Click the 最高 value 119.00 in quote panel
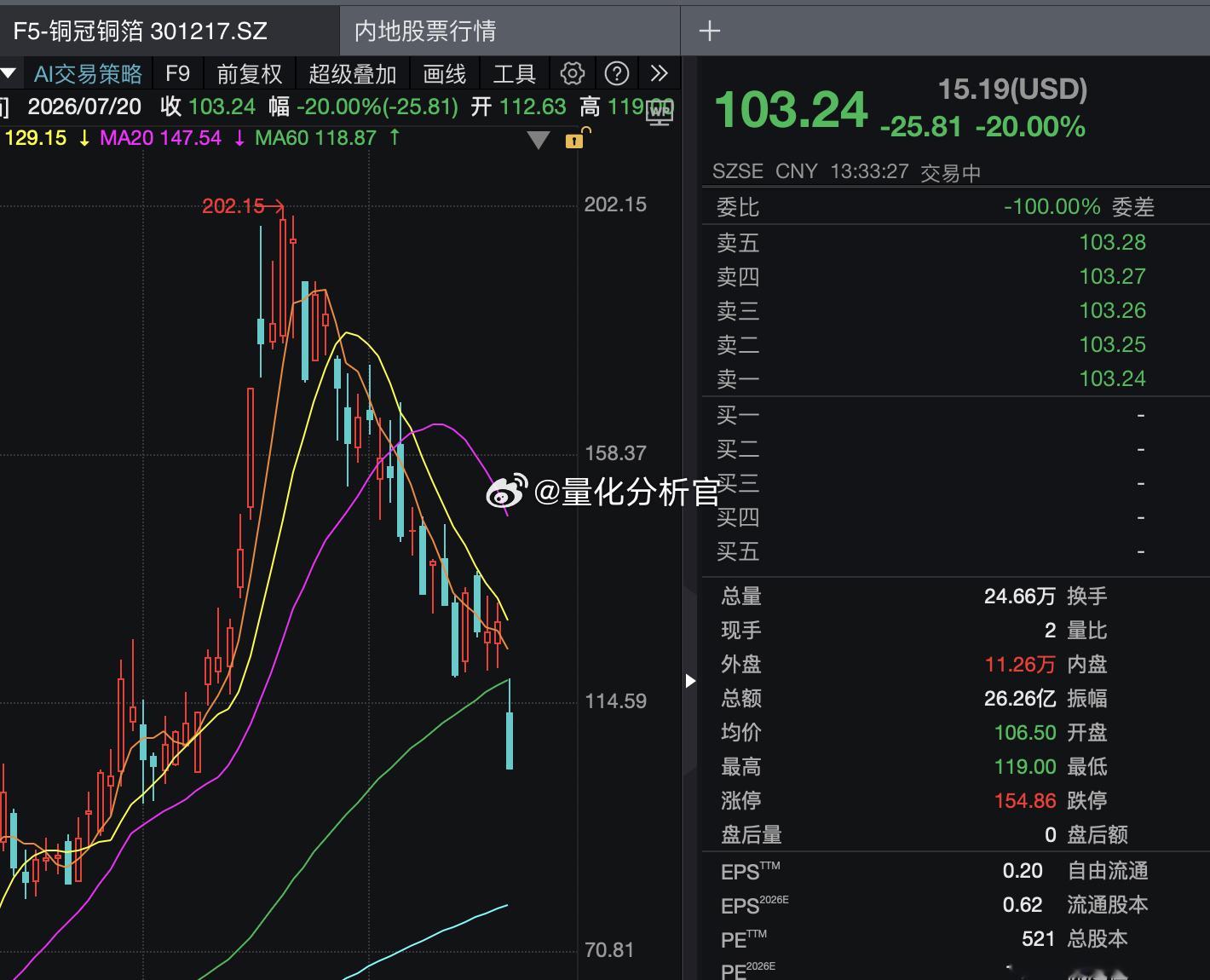Viewport: 1210px width, 980px height. [x=1025, y=767]
